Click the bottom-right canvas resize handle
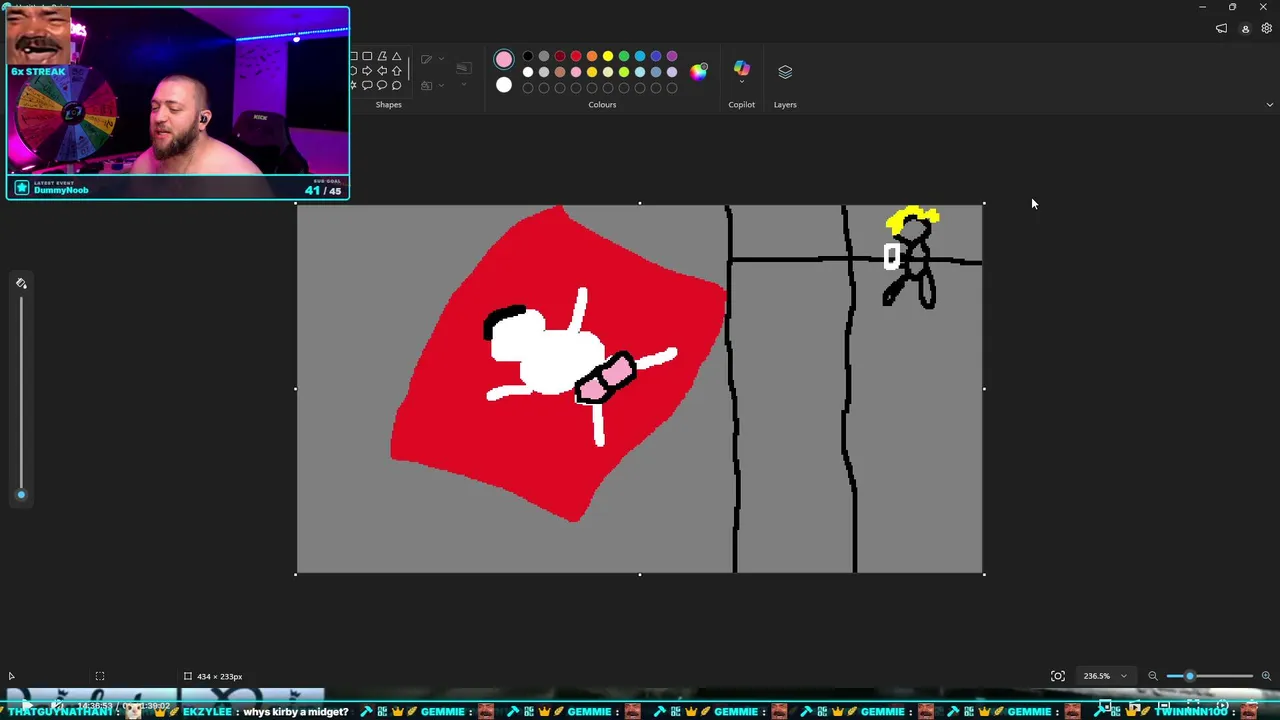The image size is (1280, 720). click(984, 574)
